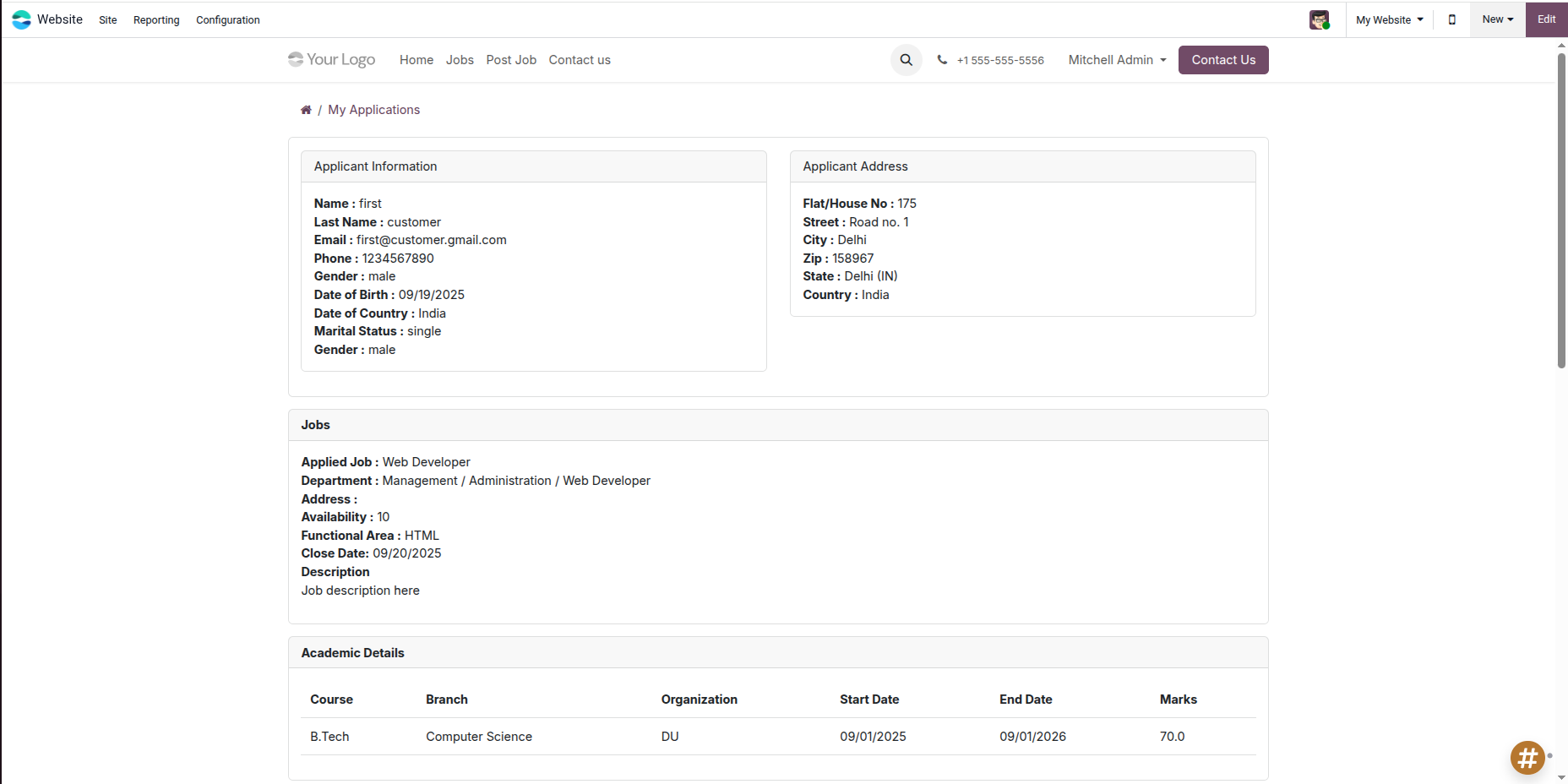Viewport: 1568px width, 784px height.
Task: Click the vertical page scrollbar thumb
Action: (x=1561, y=211)
